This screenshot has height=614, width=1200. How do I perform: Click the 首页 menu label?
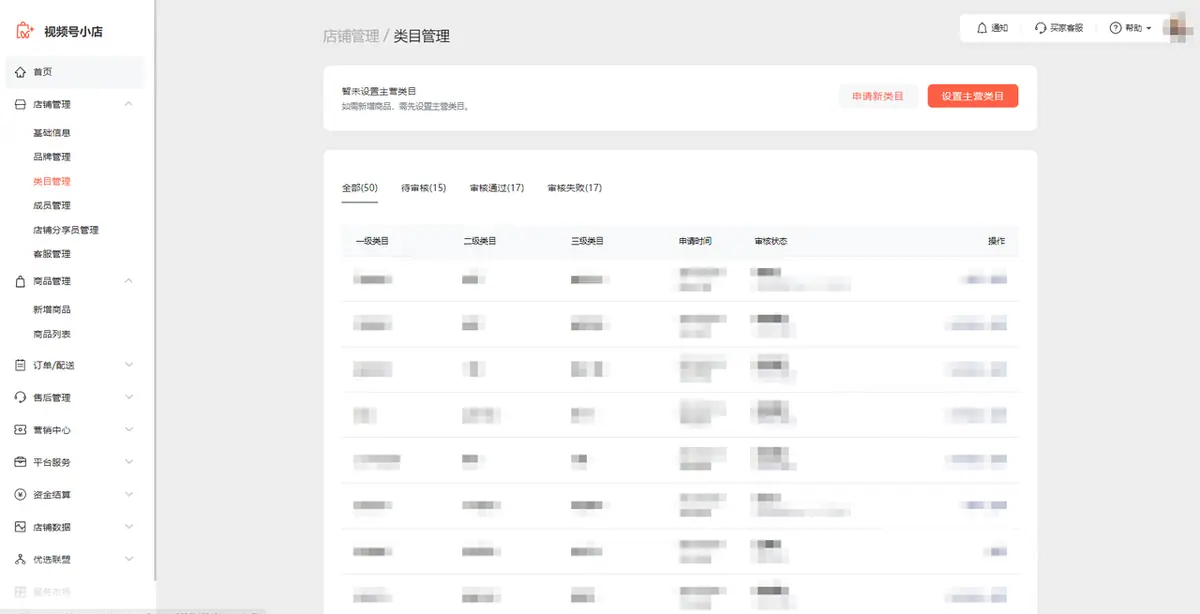click(42, 72)
